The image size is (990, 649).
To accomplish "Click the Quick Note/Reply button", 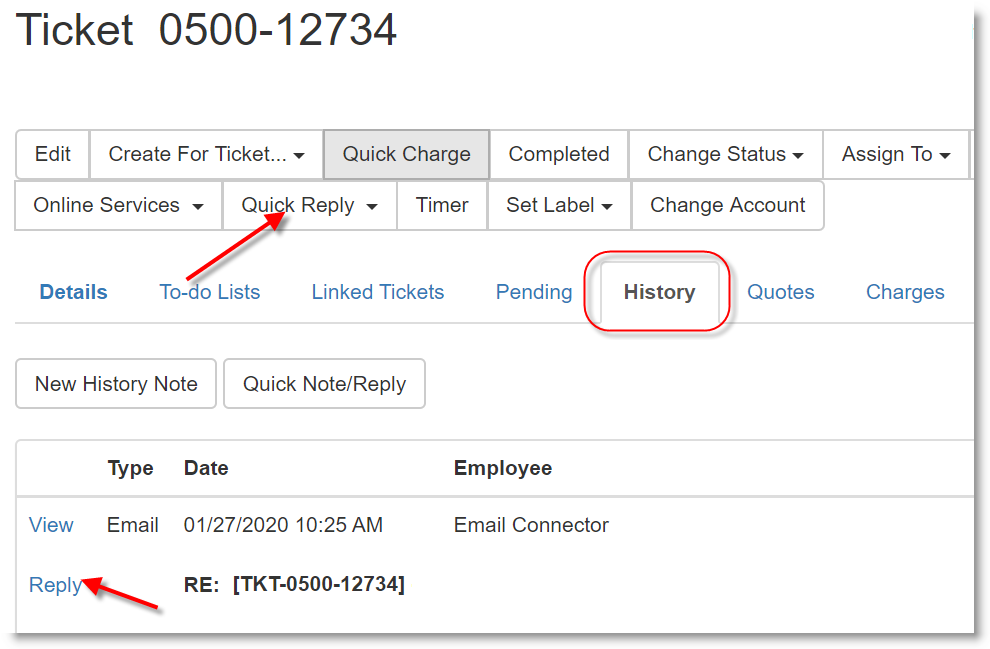I will (324, 384).
